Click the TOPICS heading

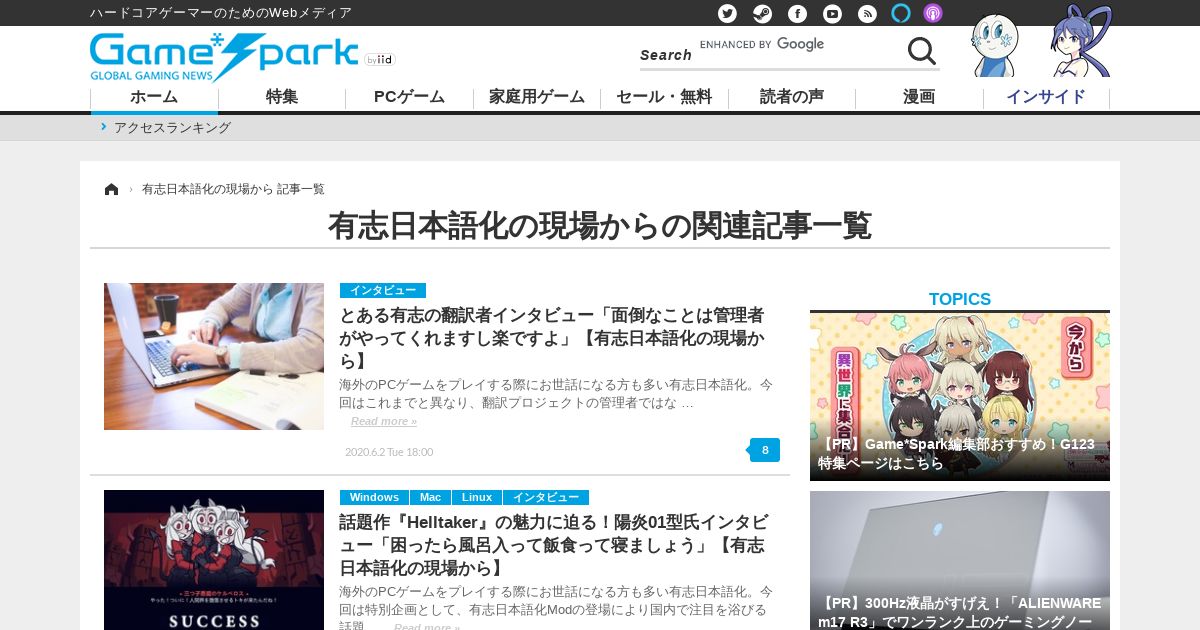click(960, 299)
